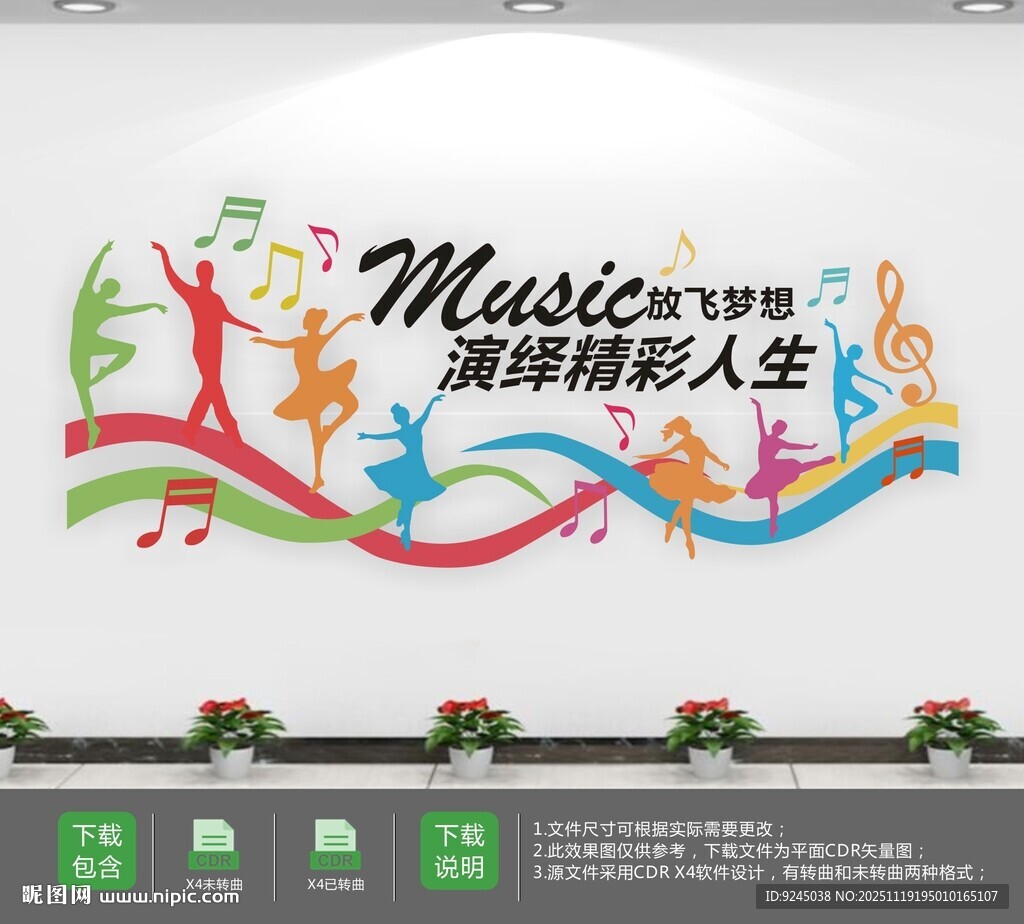Image resolution: width=1024 pixels, height=924 pixels.
Task: Click the green 下载包含 badge
Action: click(97, 851)
